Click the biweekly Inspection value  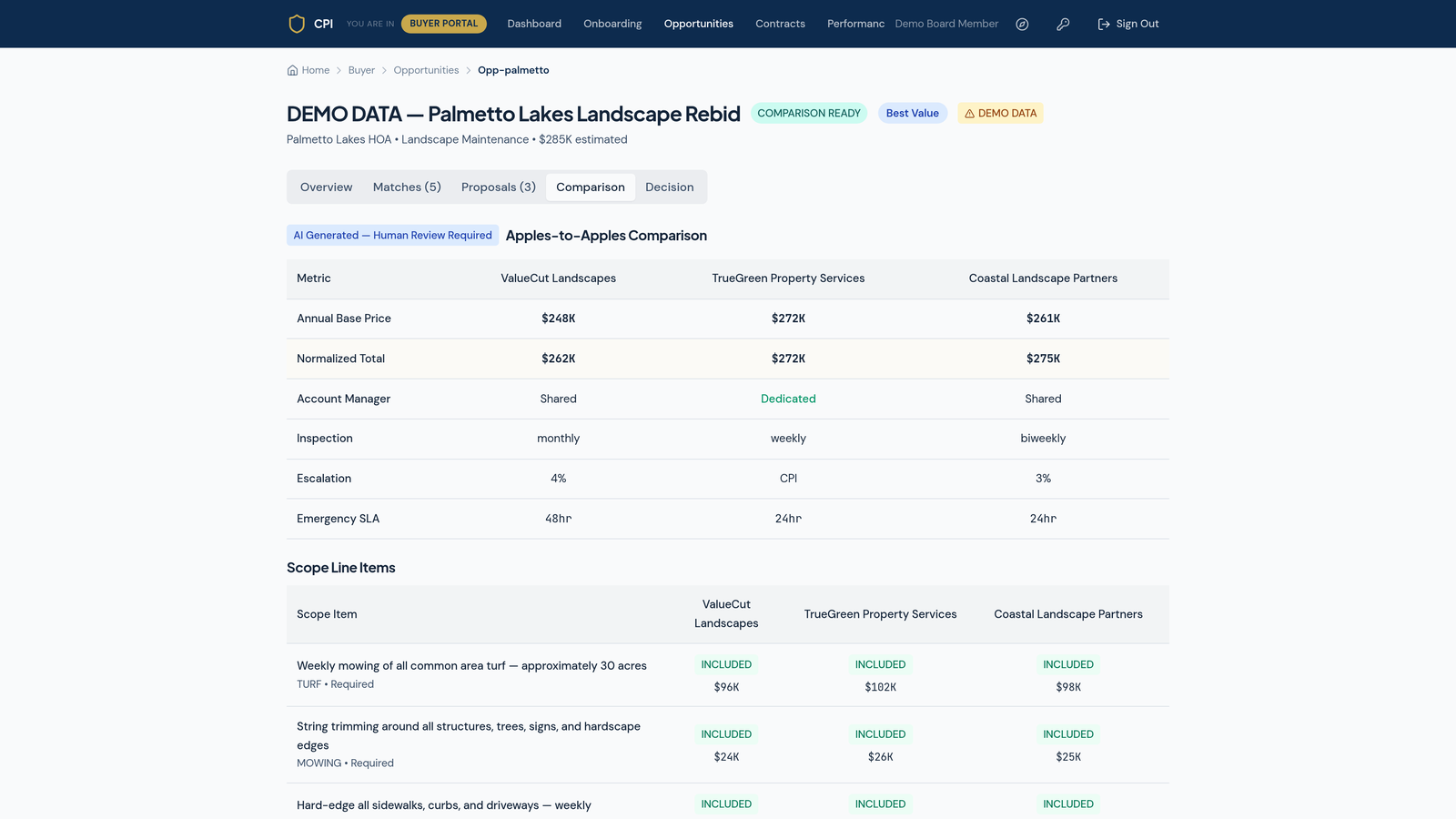tap(1043, 439)
